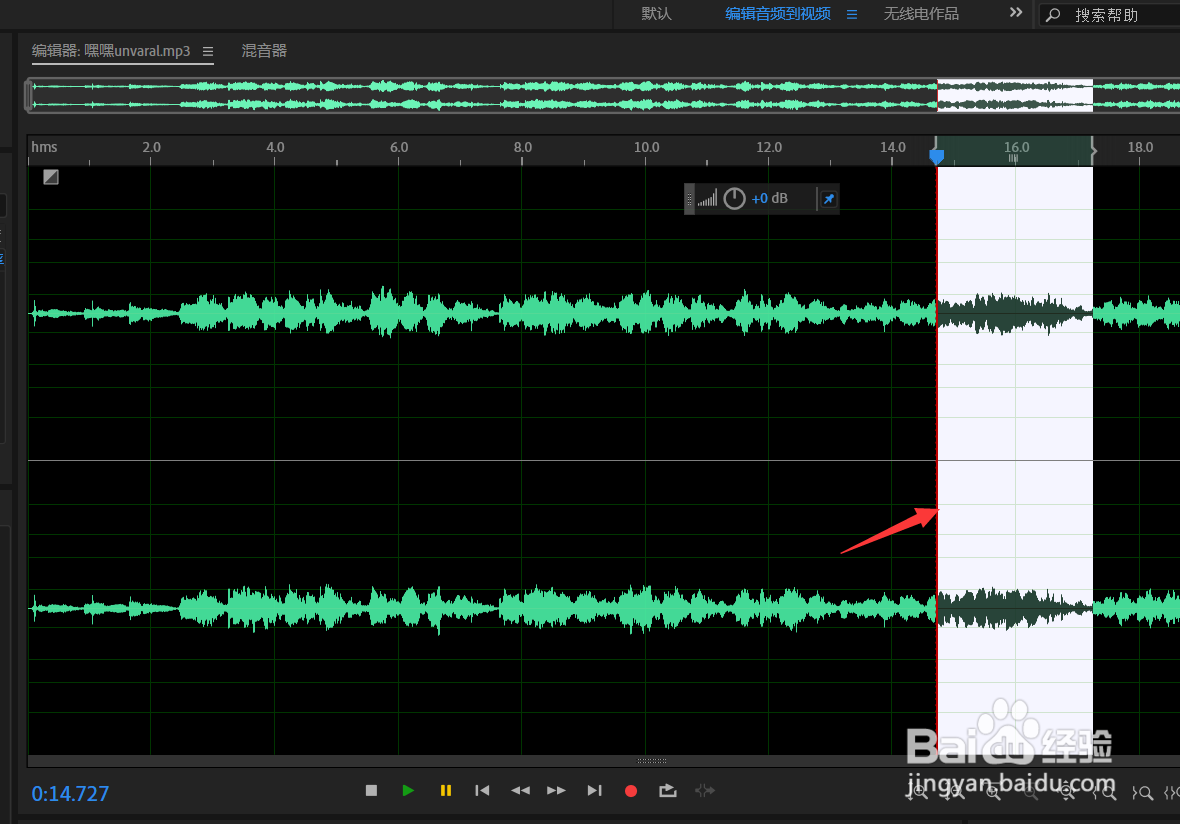The width and height of the screenshot is (1180, 824).
Task: Click the hms time format label
Action: [x=44, y=147]
